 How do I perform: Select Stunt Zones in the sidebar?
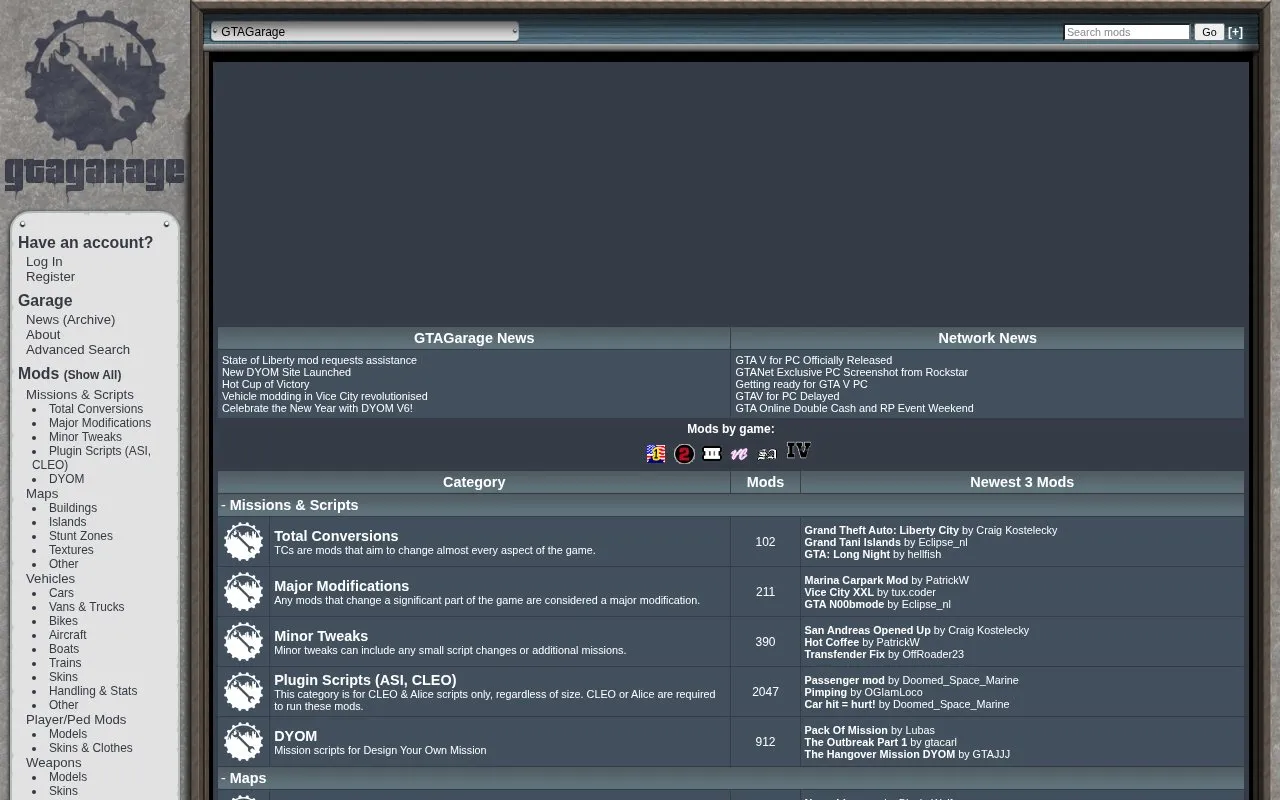click(81, 536)
